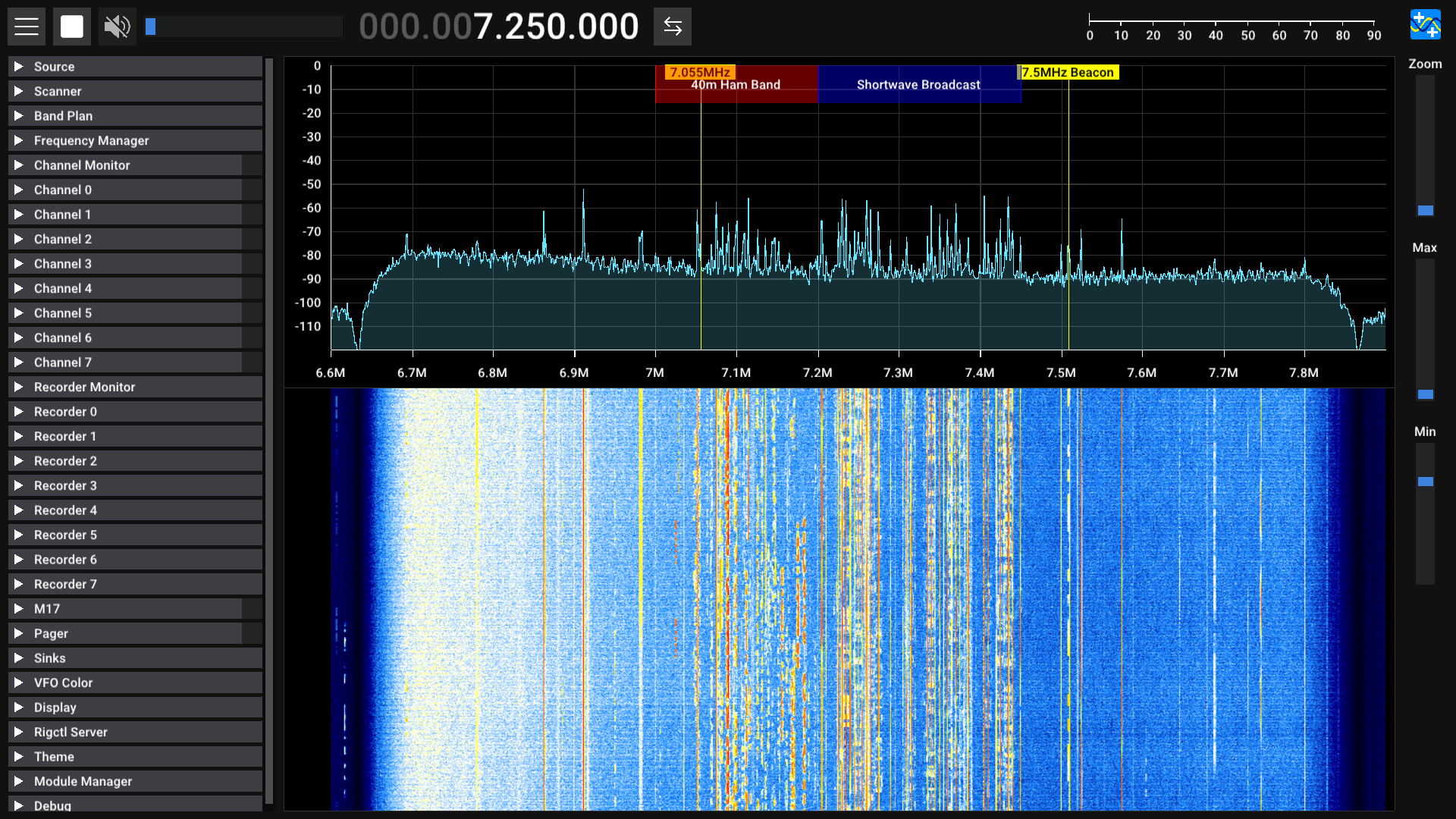1456x819 pixels.
Task: Click the frequency digits display
Action: coord(498,27)
